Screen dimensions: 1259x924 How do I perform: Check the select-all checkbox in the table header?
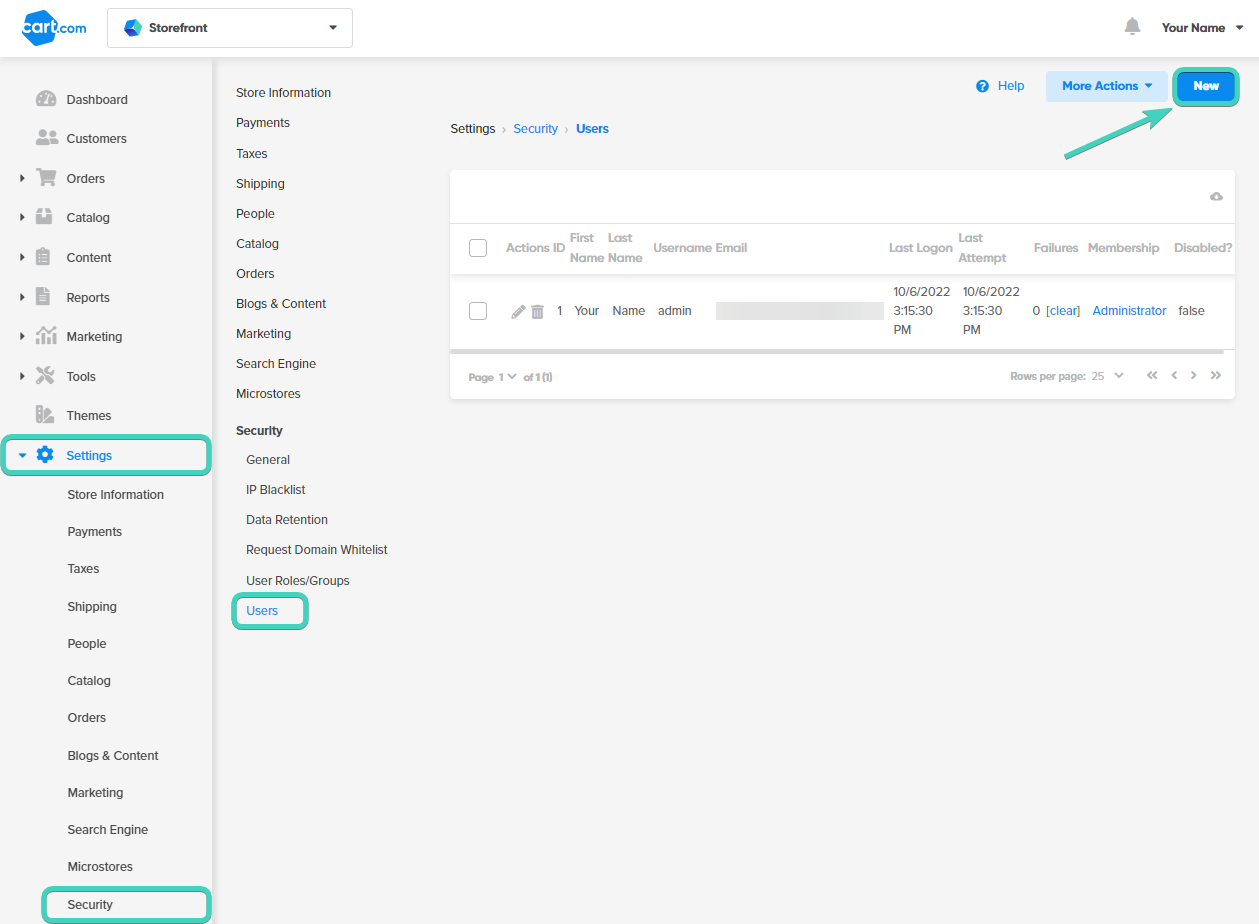pyautogui.click(x=477, y=247)
